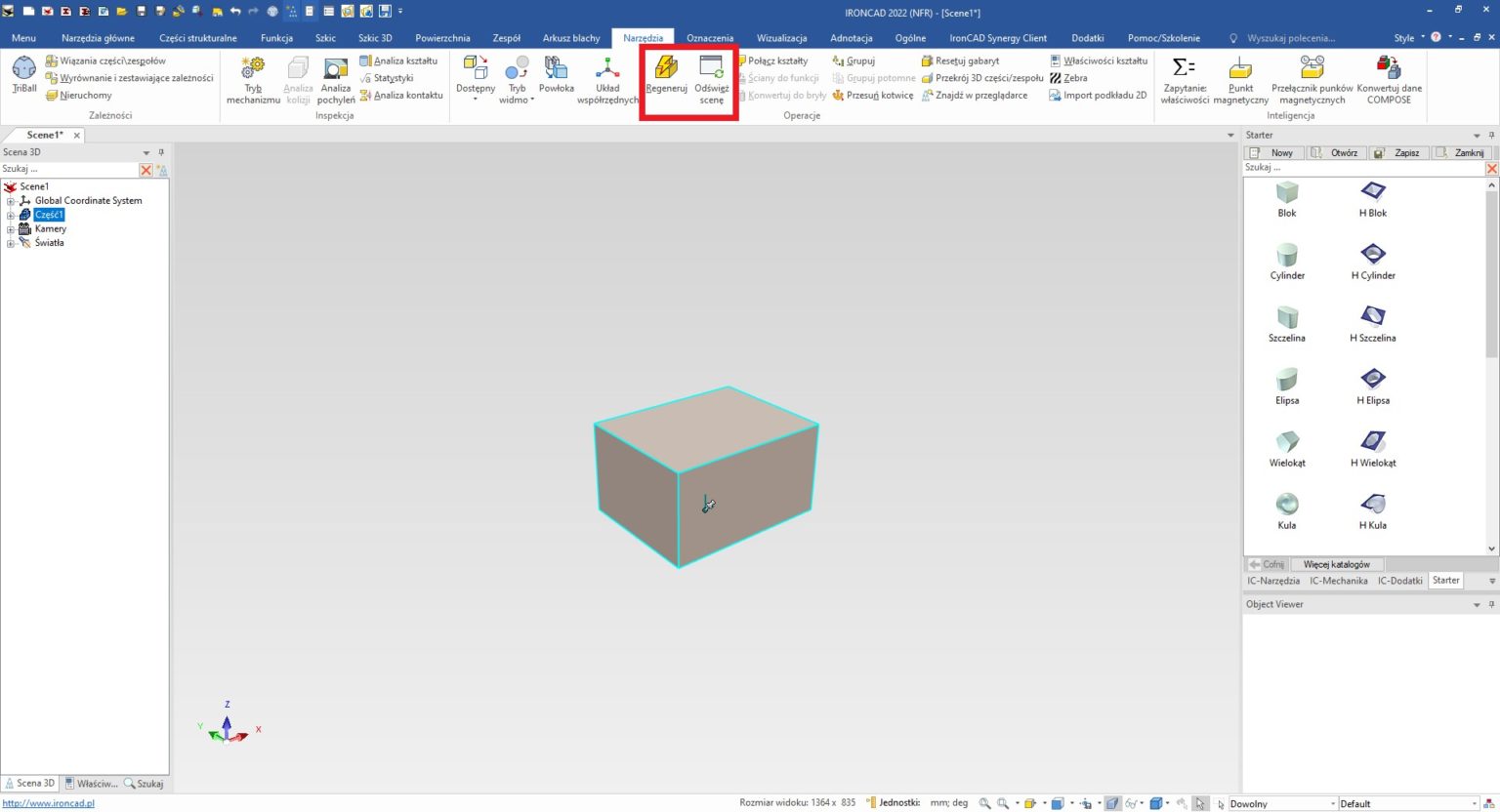Click the Więcej katalogów button

pos(1337,564)
